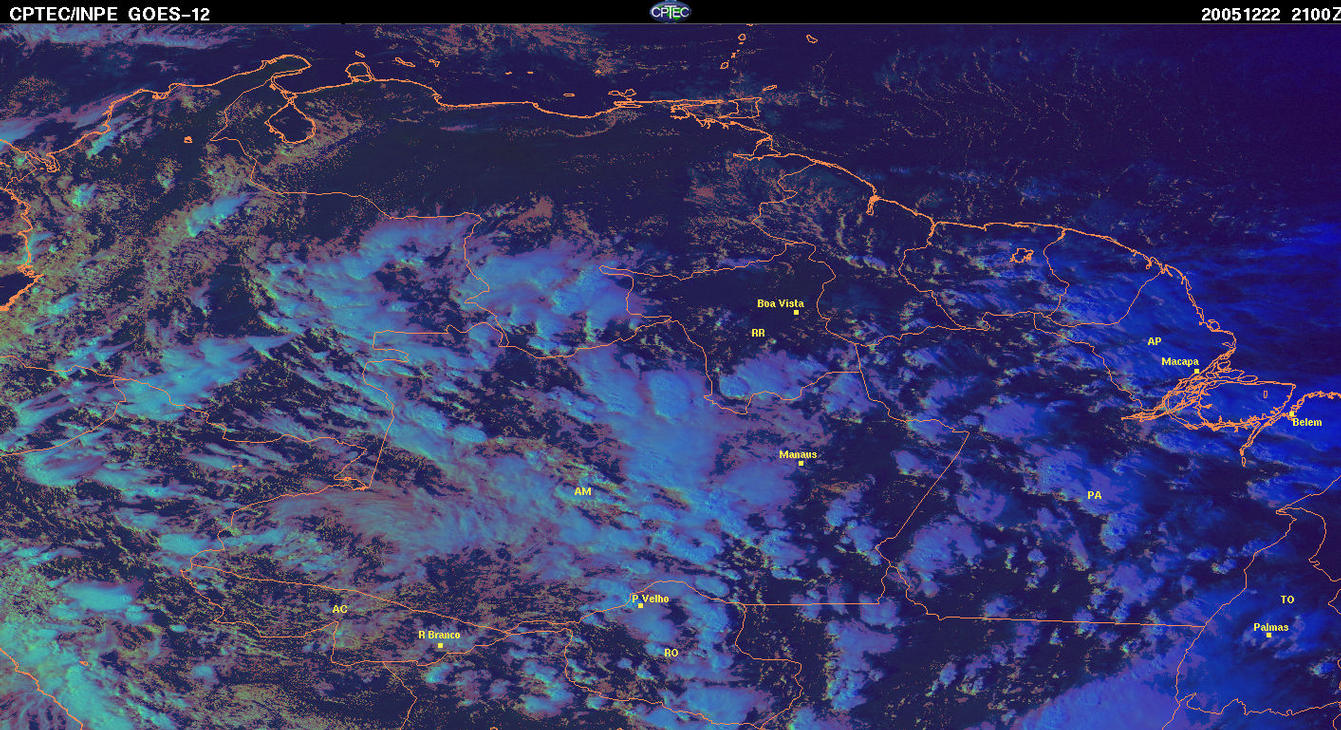The width and height of the screenshot is (1341, 730).
Task: Click the PA state label
Action: click(1094, 495)
